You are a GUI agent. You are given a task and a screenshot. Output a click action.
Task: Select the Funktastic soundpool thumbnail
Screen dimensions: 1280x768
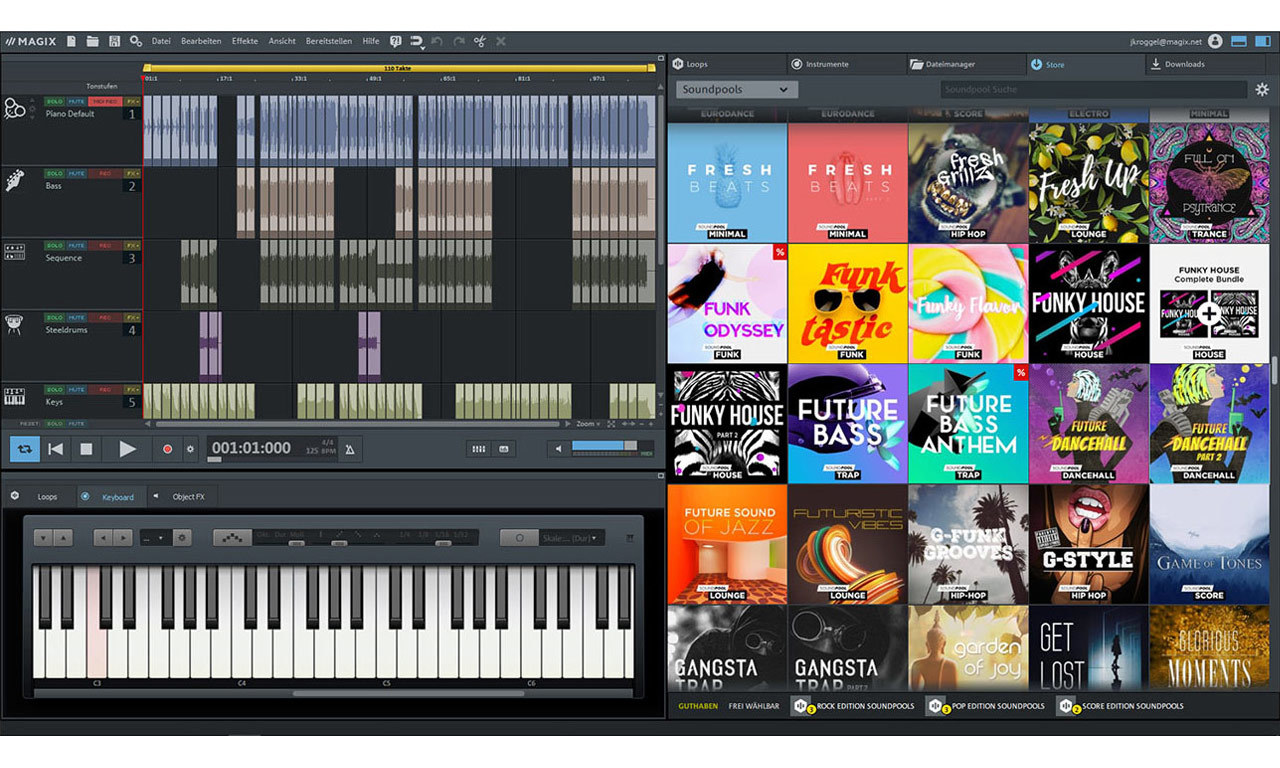tap(848, 303)
